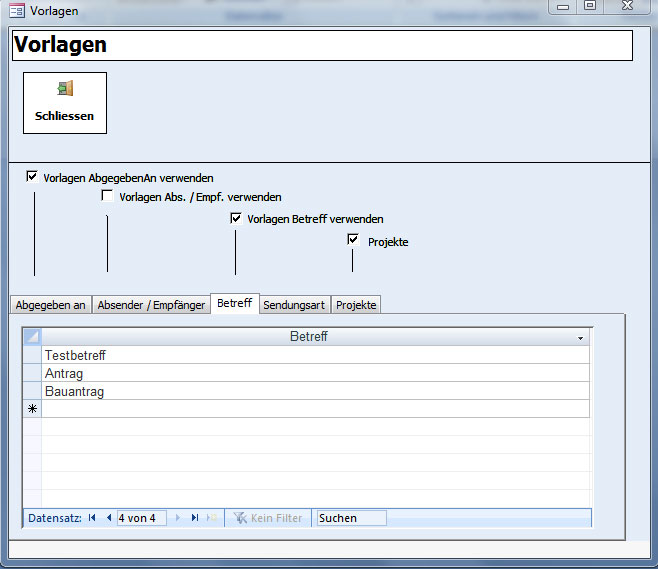The width and height of the screenshot is (658, 569).
Task: Click the Vorlagen form icon in title bar
Action: [x=17, y=10]
